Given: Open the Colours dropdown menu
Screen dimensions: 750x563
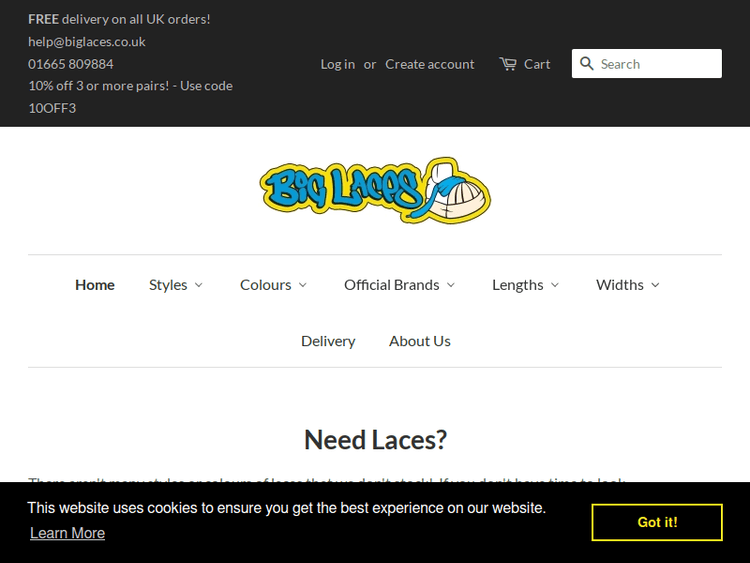Looking at the screenshot, I should pos(273,285).
